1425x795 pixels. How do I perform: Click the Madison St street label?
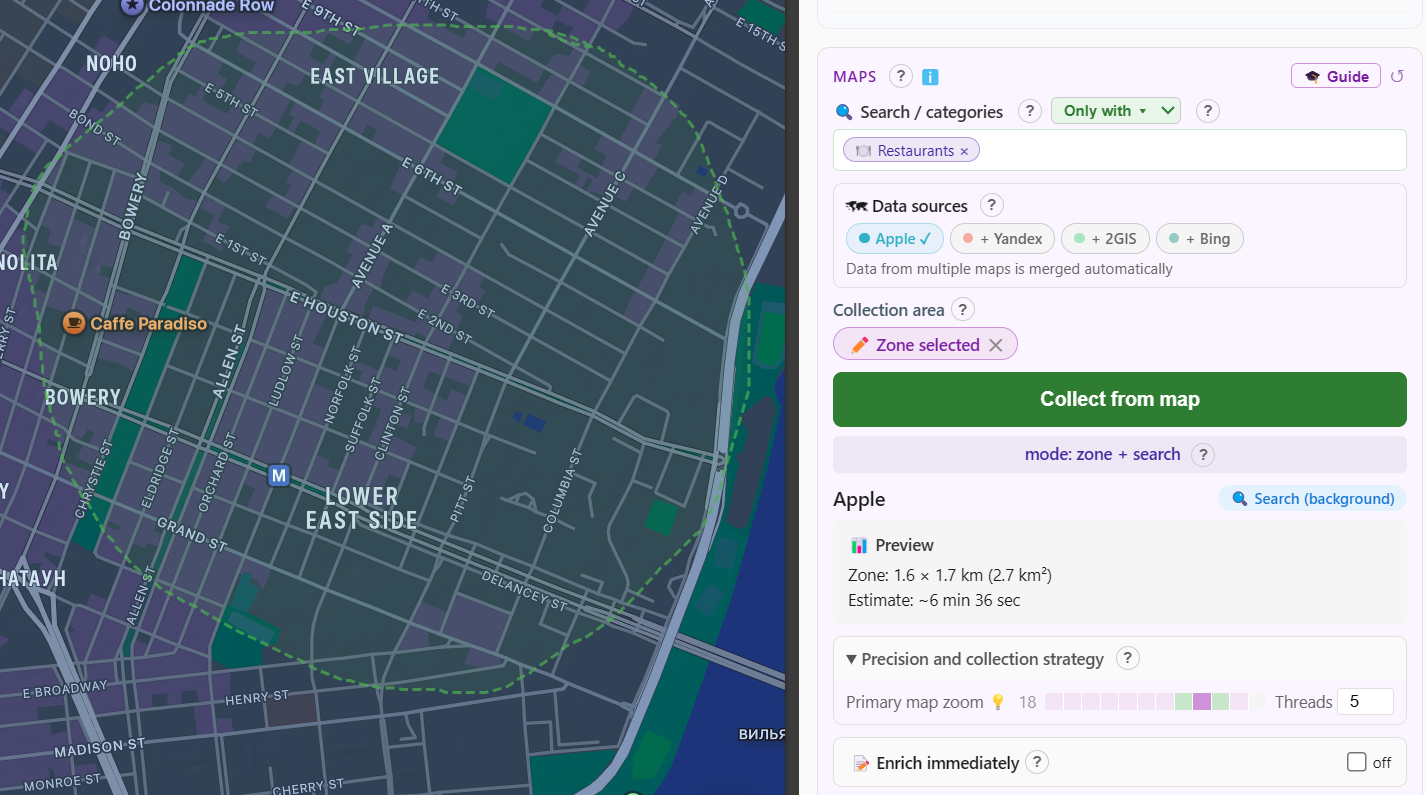click(100, 748)
